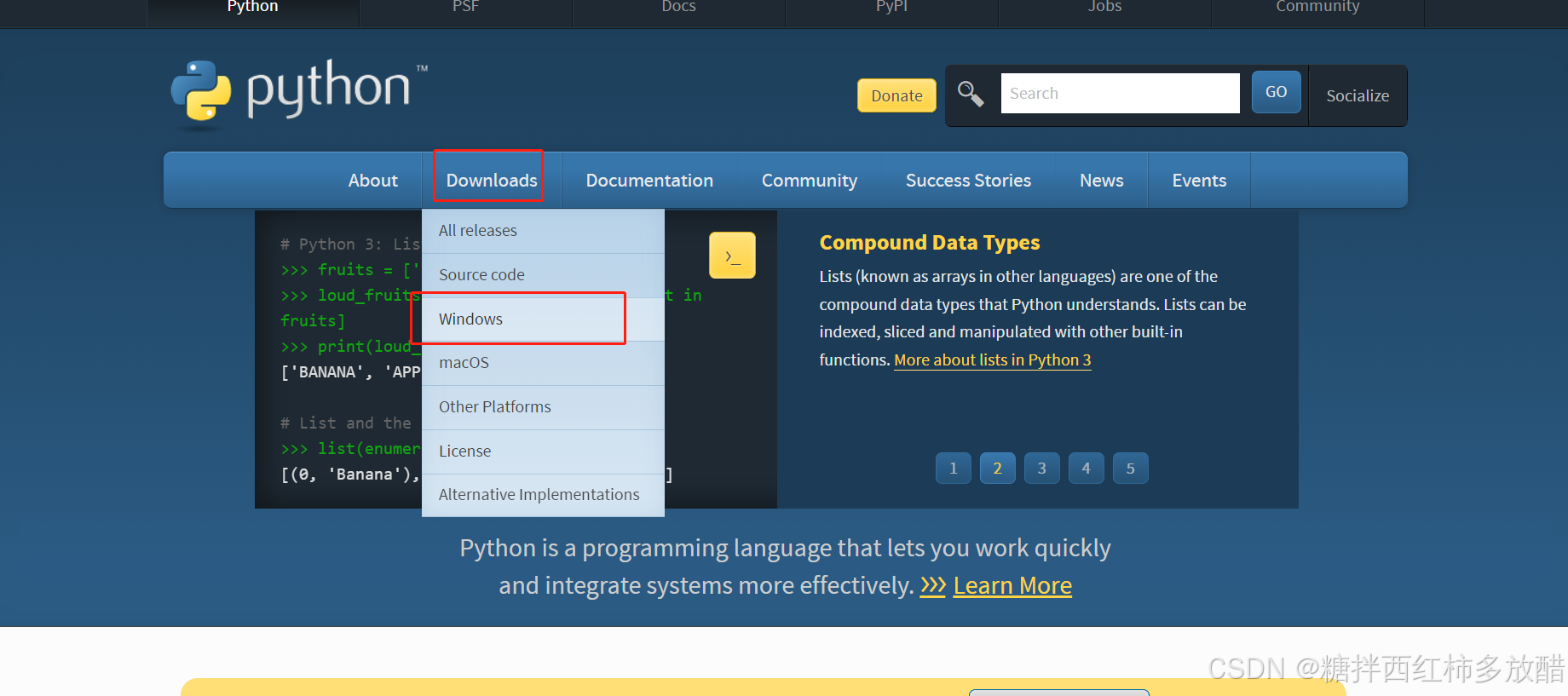Go to slide 4 of carousel
Viewport: 1568px width, 696px height.
point(1087,468)
